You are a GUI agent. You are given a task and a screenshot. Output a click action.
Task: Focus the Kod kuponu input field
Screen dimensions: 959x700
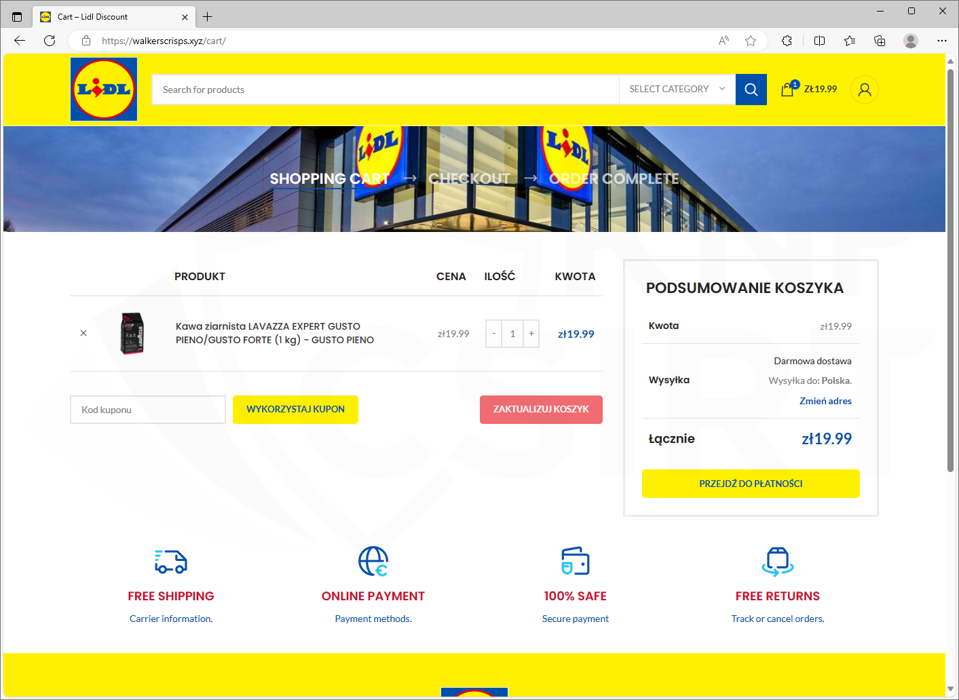click(148, 410)
